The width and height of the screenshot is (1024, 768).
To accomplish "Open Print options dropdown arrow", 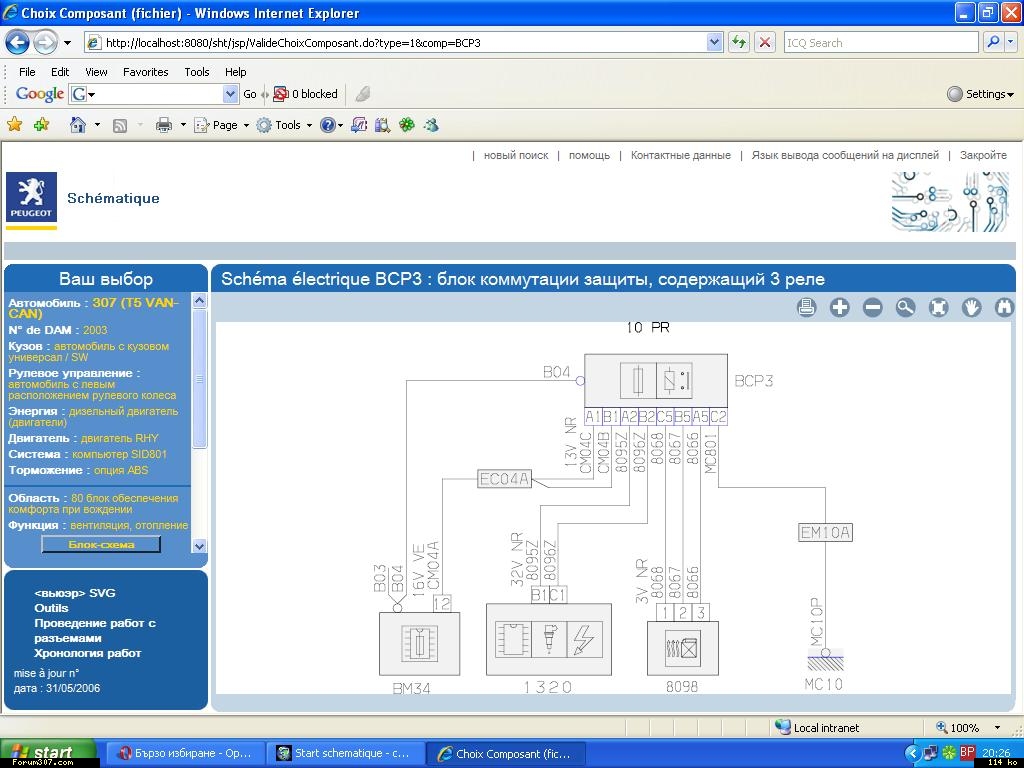I will click(x=183, y=125).
